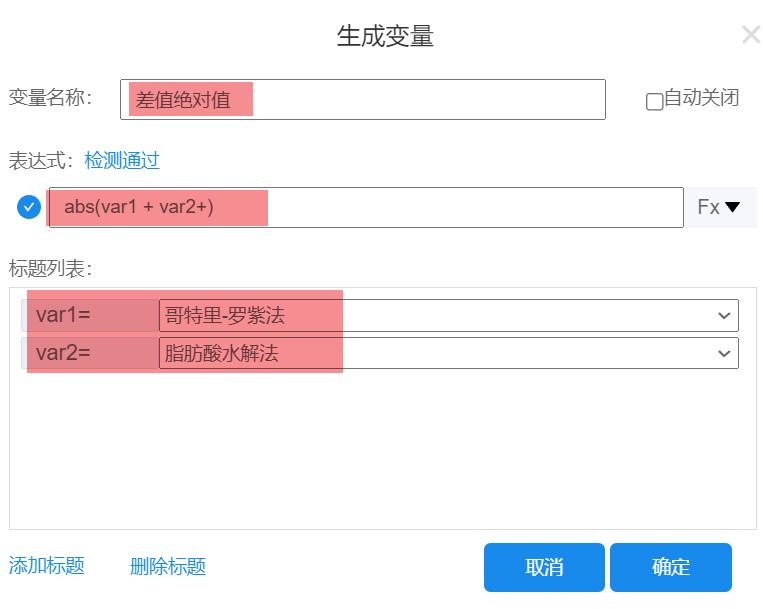Click the 变量名称 input field
Image resolution: width=763 pixels, height=609 pixels.
coord(362,100)
